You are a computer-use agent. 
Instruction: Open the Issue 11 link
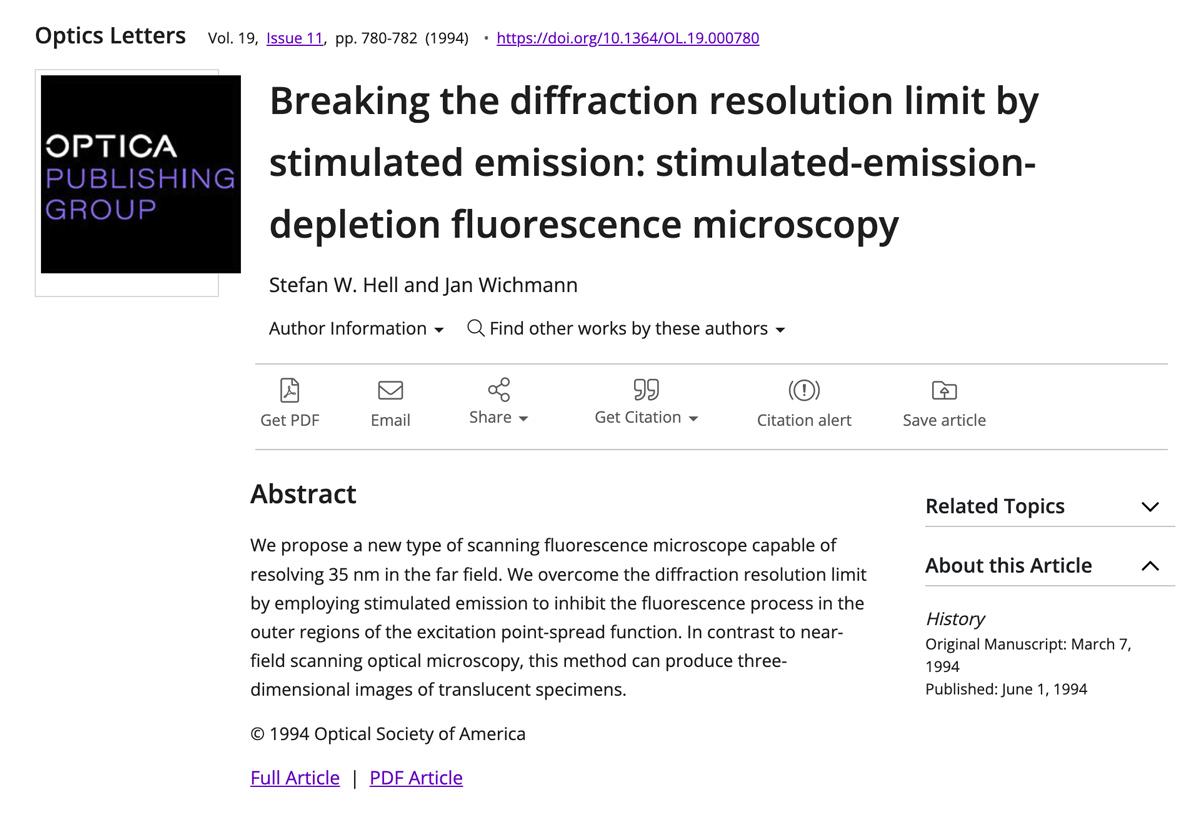294,38
